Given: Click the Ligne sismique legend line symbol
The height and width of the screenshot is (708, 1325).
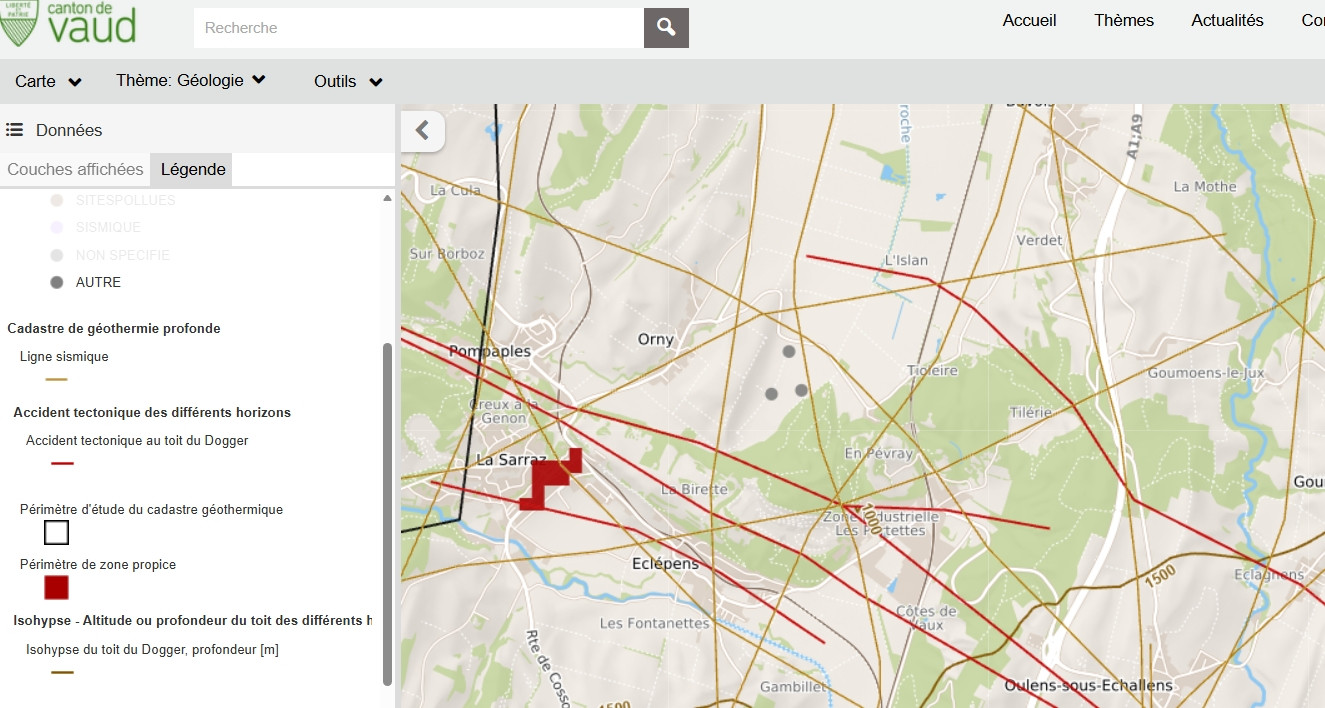Looking at the screenshot, I should point(57,380).
